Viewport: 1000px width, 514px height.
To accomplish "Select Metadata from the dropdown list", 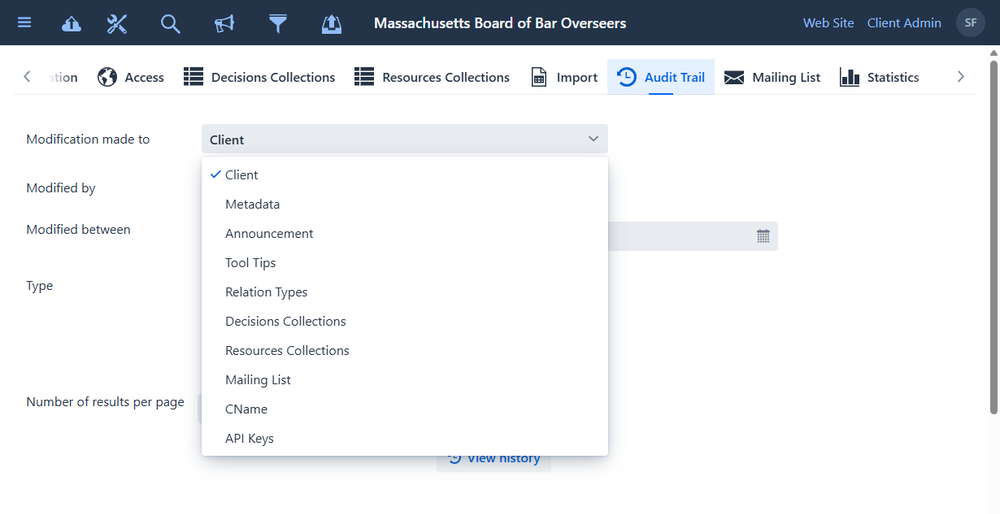I will click(x=253, y=204).
